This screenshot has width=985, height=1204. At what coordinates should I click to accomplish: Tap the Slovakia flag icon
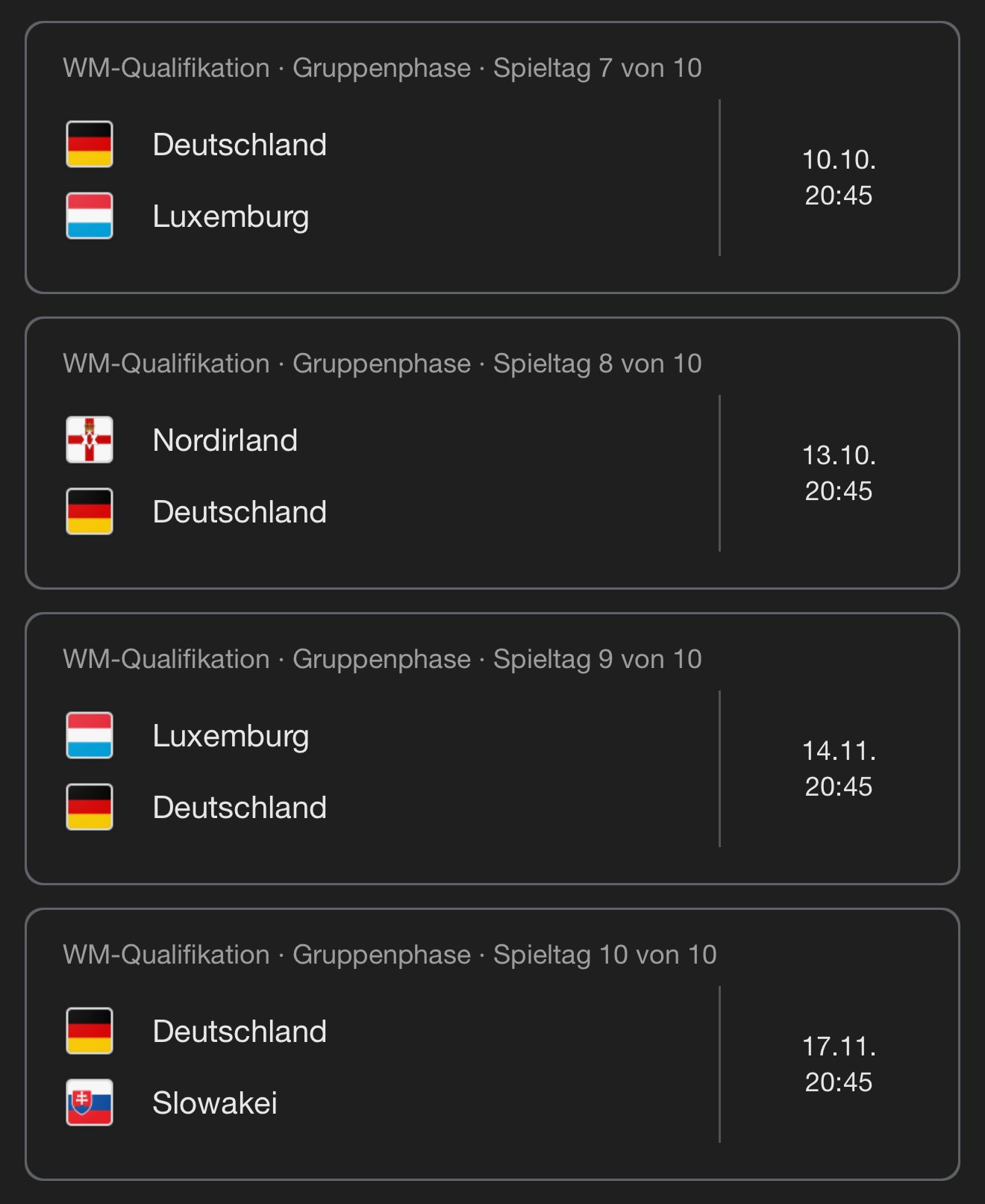tap(90, 1102)
